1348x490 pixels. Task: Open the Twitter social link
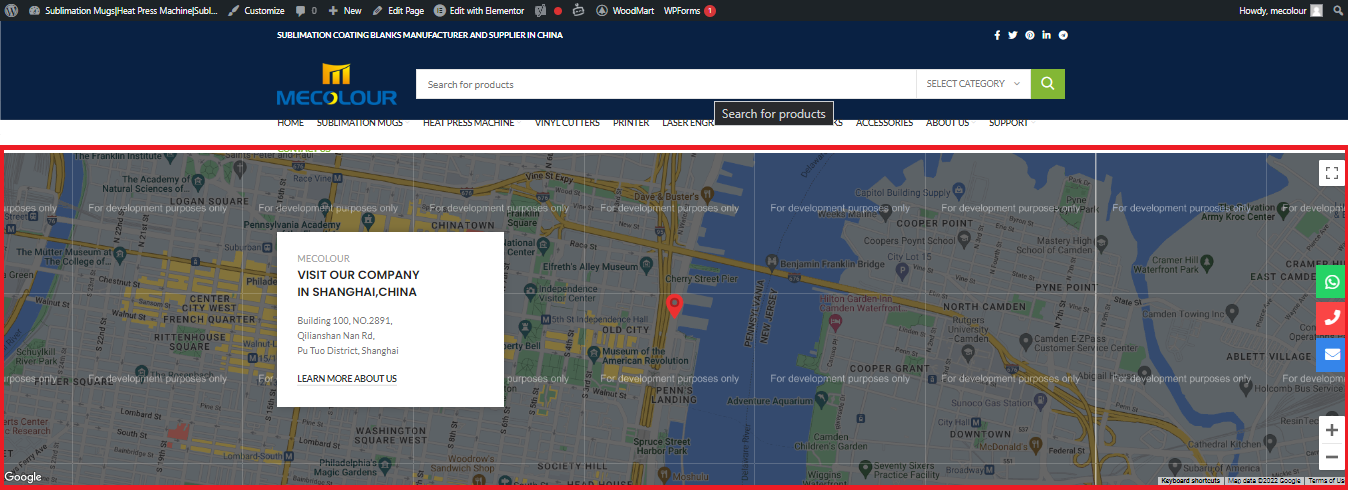[x=1013, y=35]
